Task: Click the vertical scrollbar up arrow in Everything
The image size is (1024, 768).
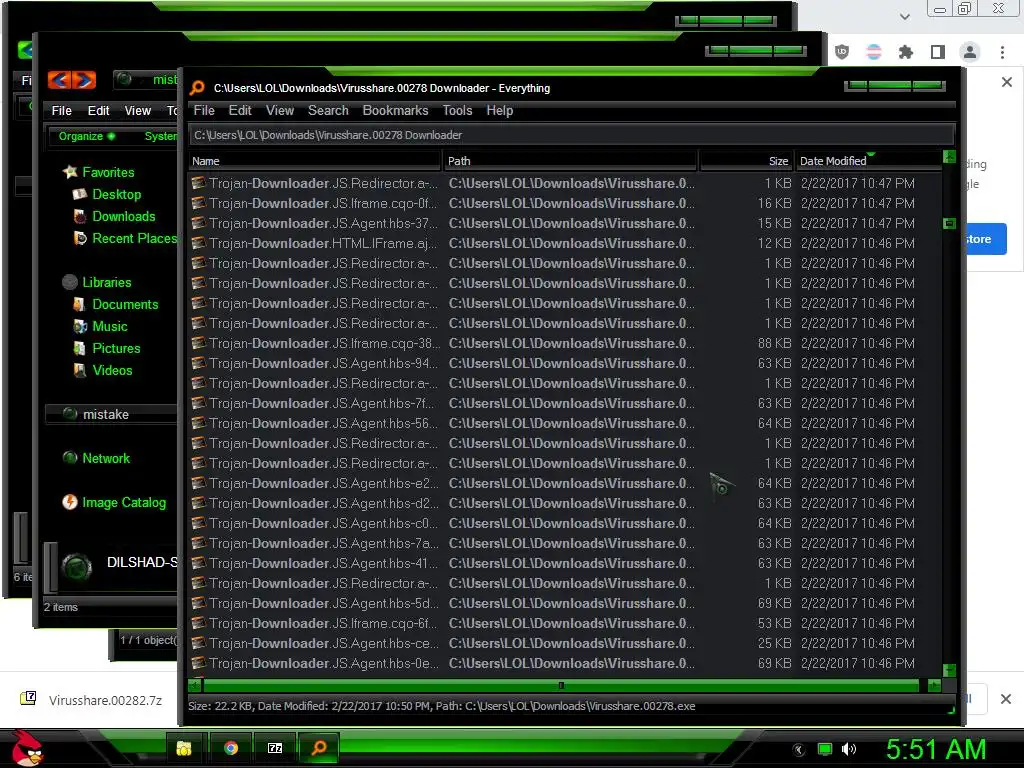Action: [x=950, y=157]
